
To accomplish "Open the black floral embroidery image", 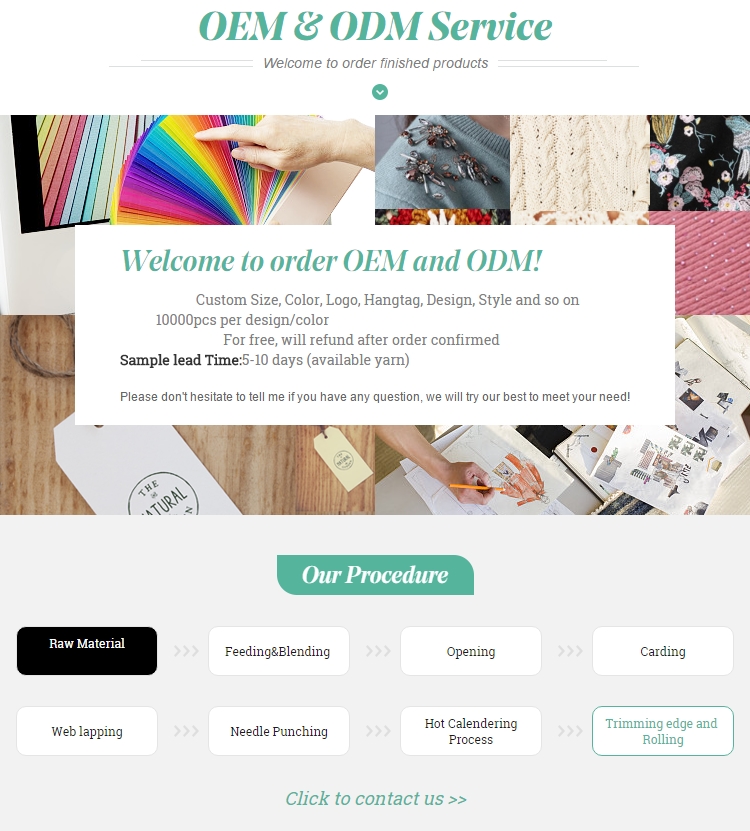I will [x=700, y=163].
